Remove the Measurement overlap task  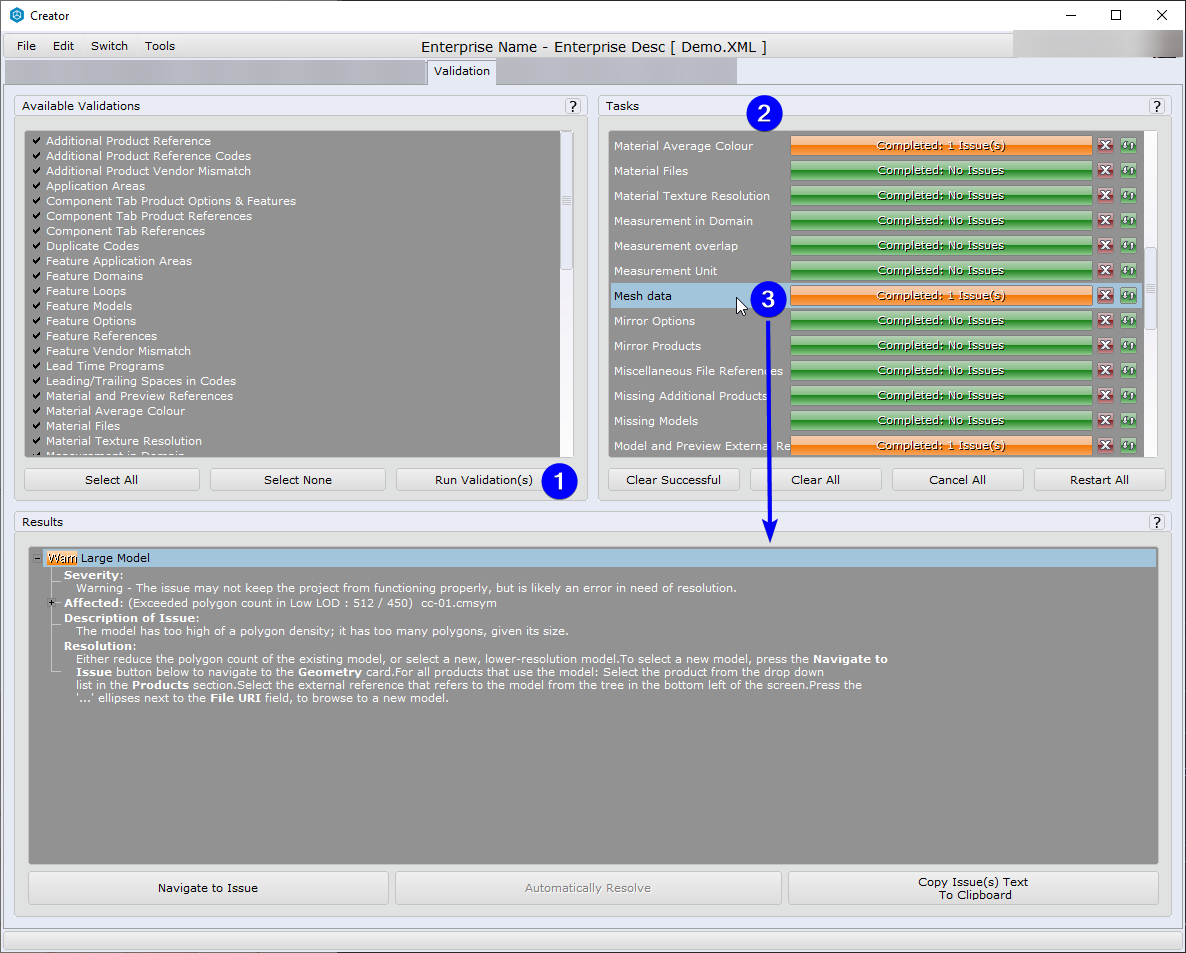(x=1105, y=245)
